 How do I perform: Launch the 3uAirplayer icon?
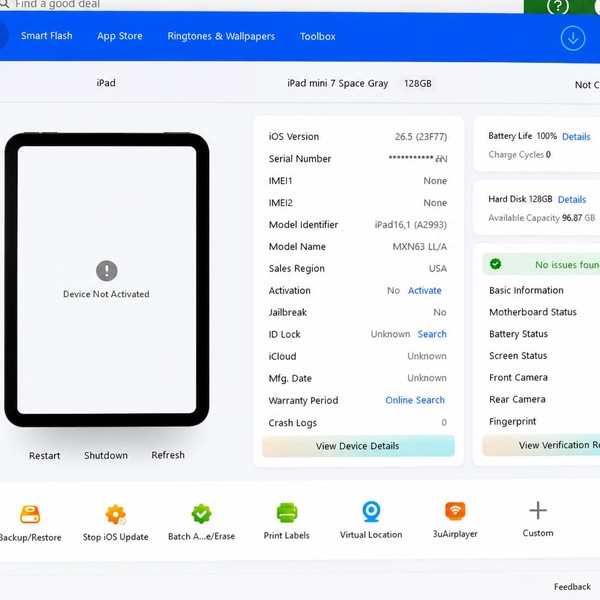[x=455, y=511]
